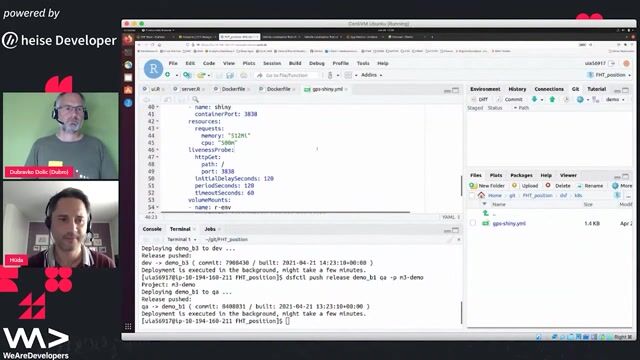
Task: Click the Home icon in the Files path
Action: (x=482, y=196)
